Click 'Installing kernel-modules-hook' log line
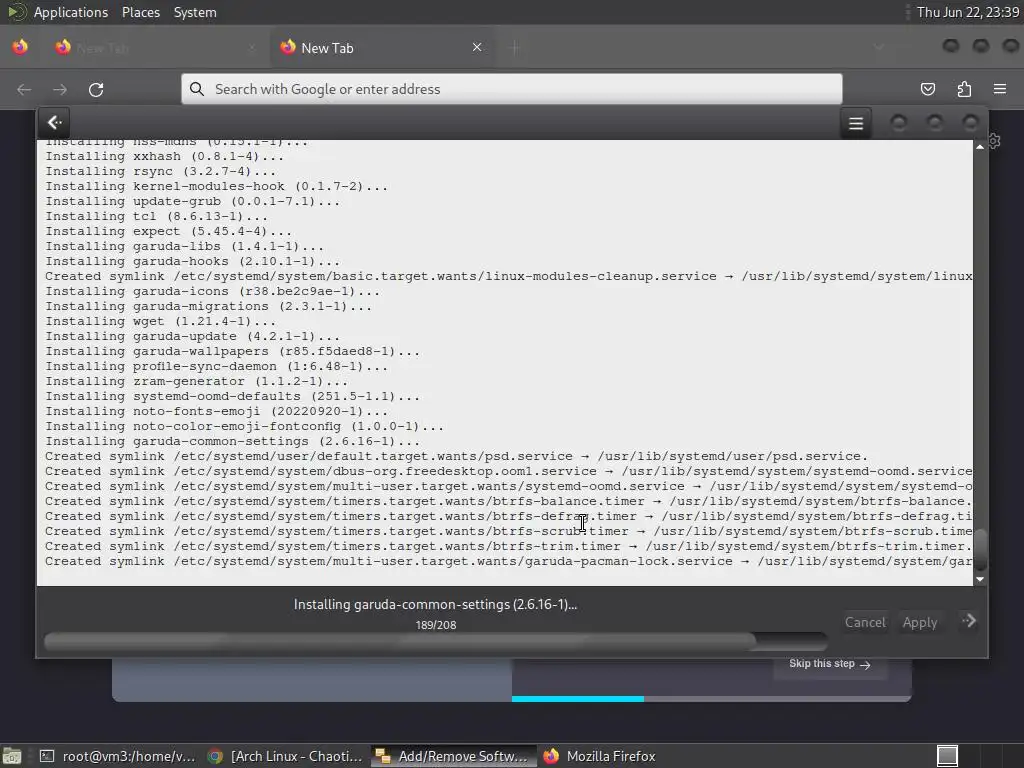This screenshot has width=1024, height=768. point(216,186)
